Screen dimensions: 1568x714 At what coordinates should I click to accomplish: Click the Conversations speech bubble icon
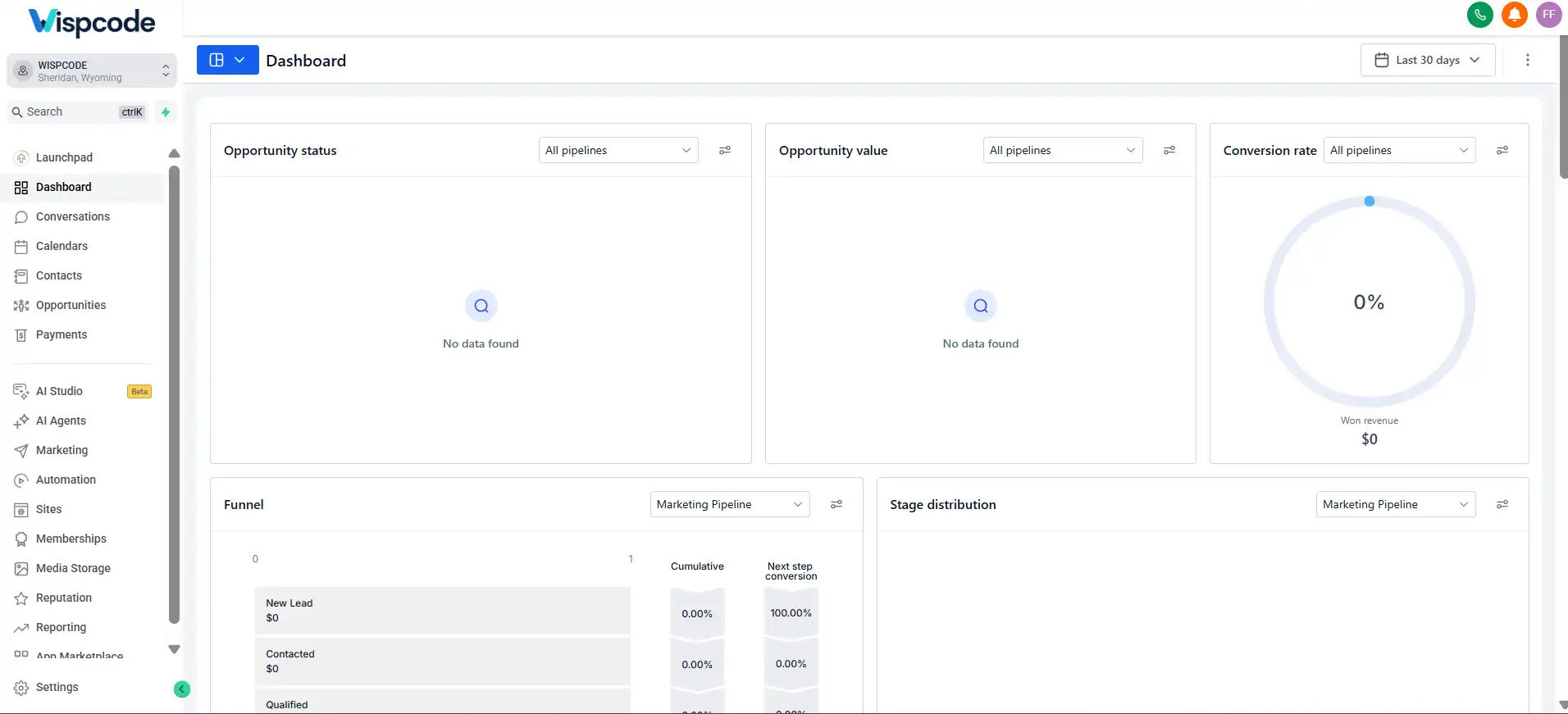click(21, 216)
